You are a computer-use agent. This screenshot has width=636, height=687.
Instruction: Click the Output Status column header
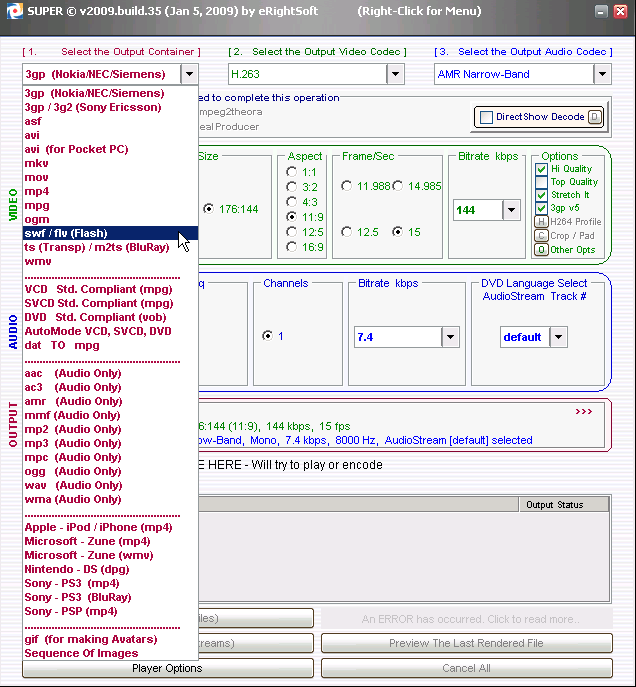click(x=563, y=505)
